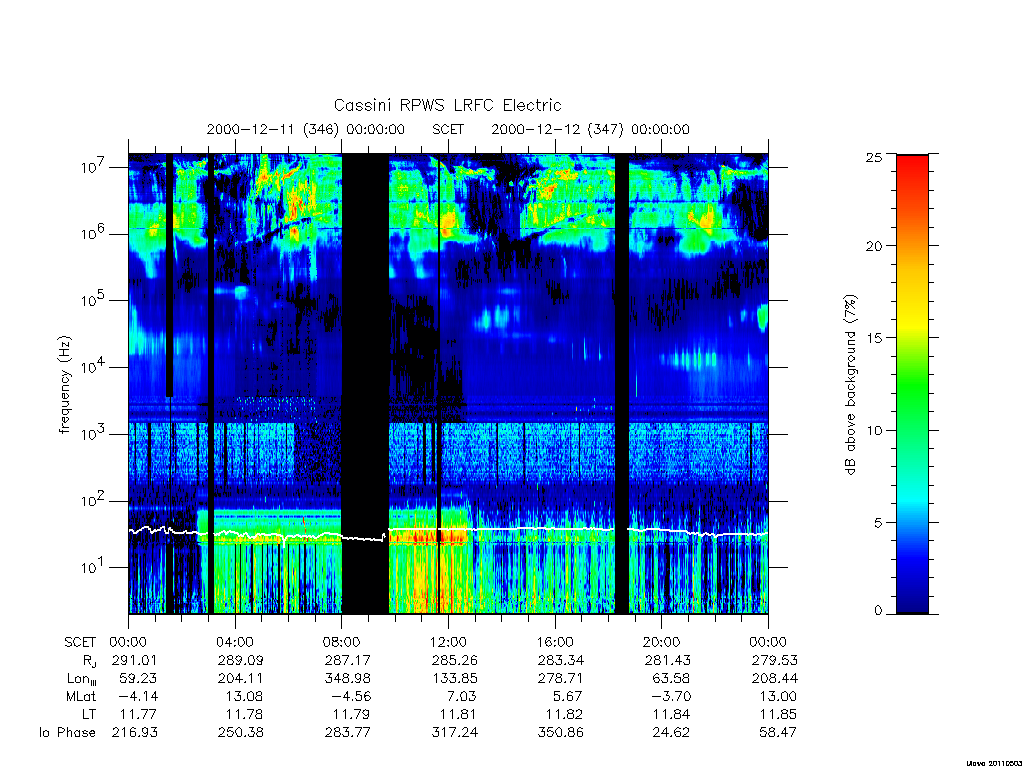Click the 0 tick on the color scale
This screenshot has height=768, width=1024.
pyautogui.click(x=878, y=611)
